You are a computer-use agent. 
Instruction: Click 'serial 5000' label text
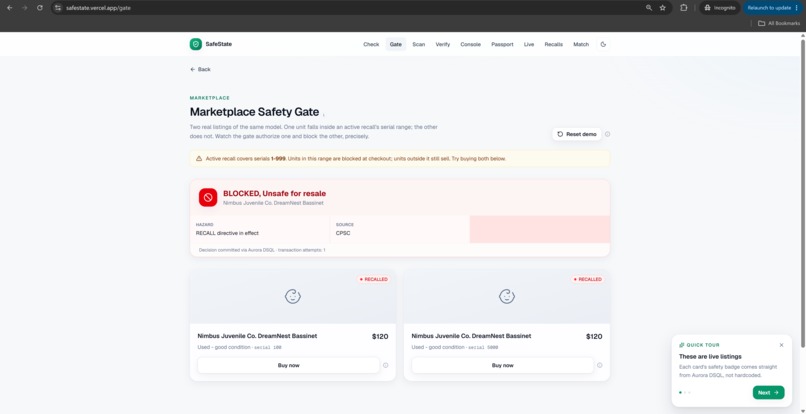click(x=483, y=348)
